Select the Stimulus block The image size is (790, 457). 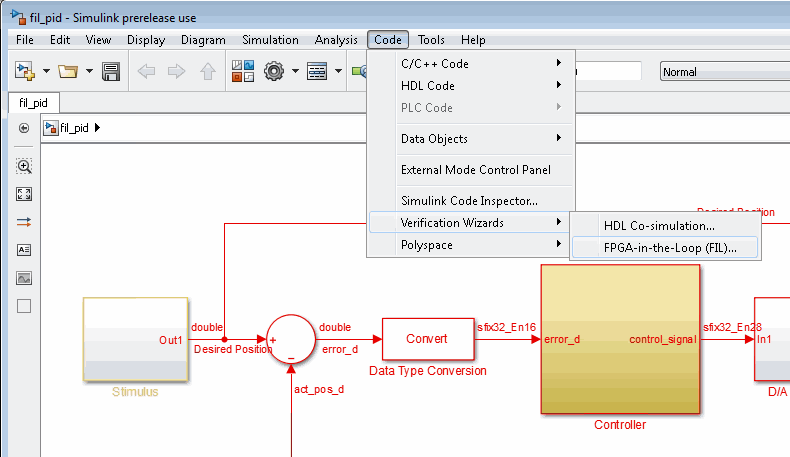click(136, 339)
